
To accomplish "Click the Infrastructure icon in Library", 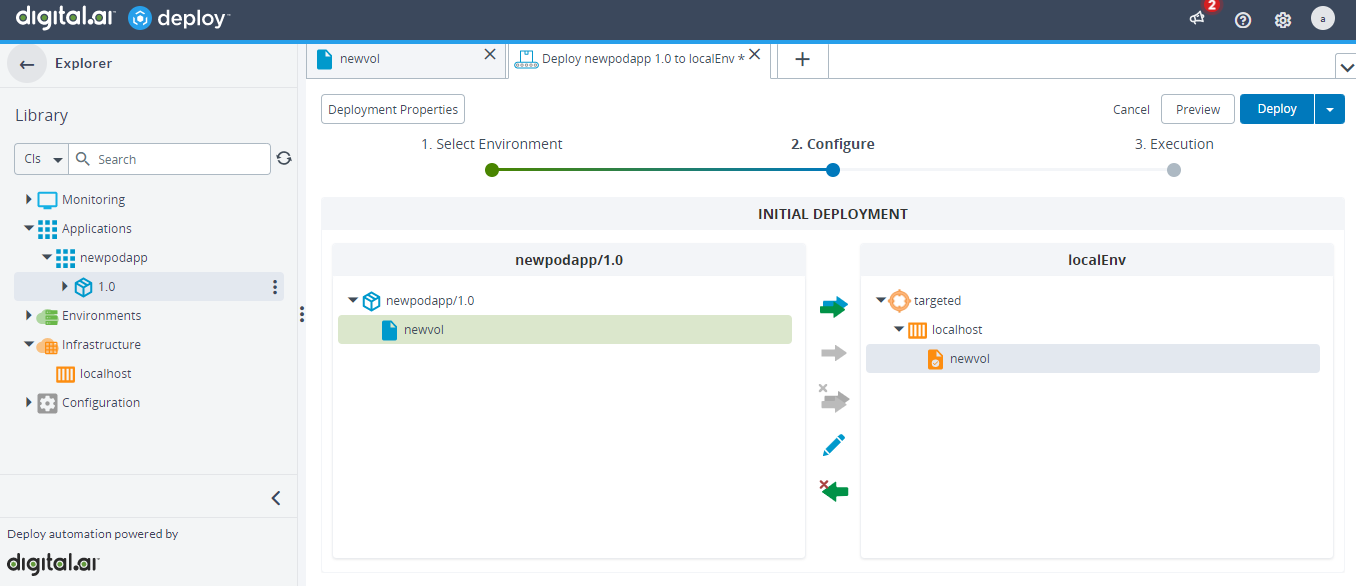I will (x=47, y=345).
